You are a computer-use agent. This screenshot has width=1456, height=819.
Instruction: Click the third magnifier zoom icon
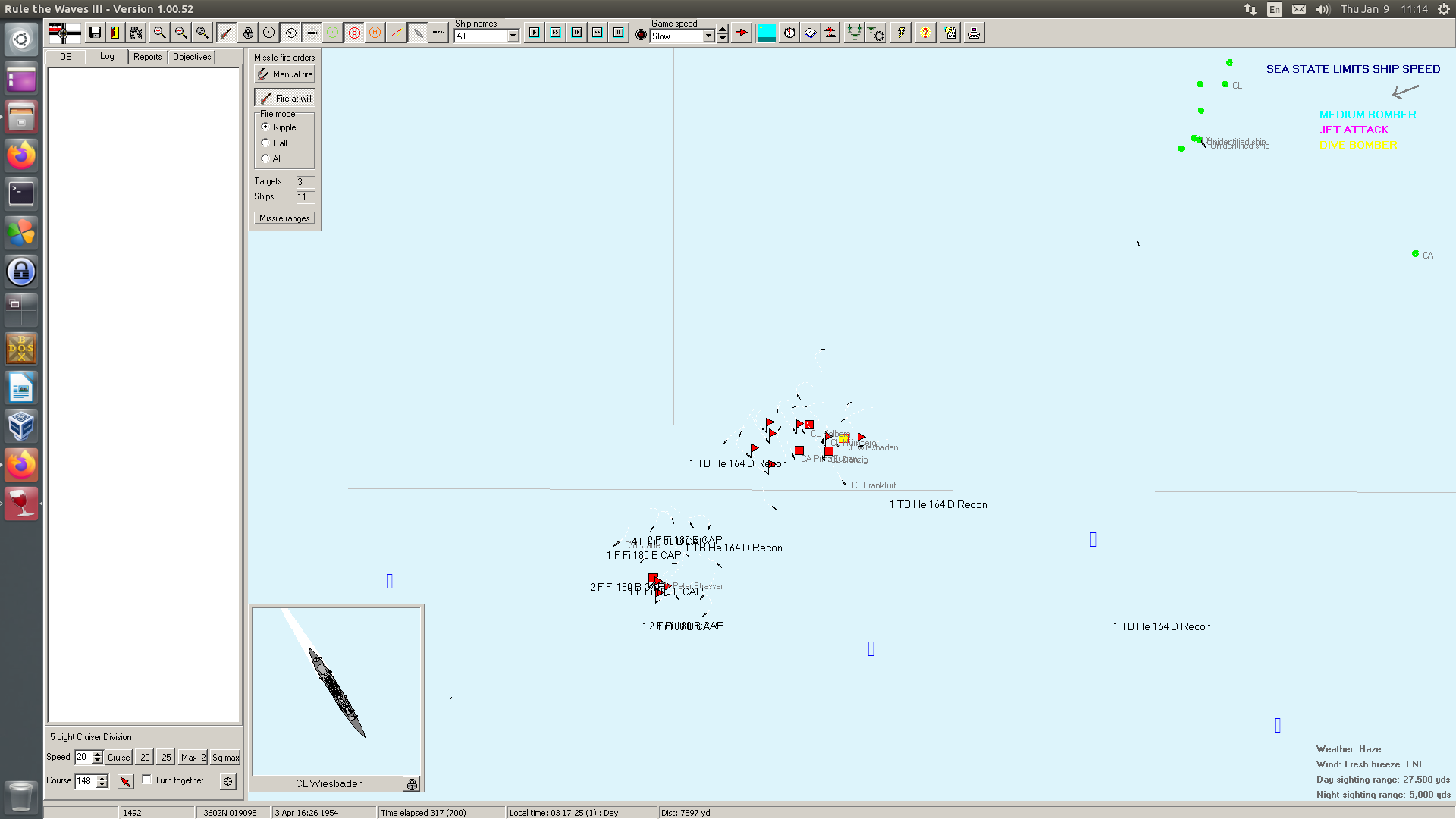pyautogui.click(x=202, y=33)
